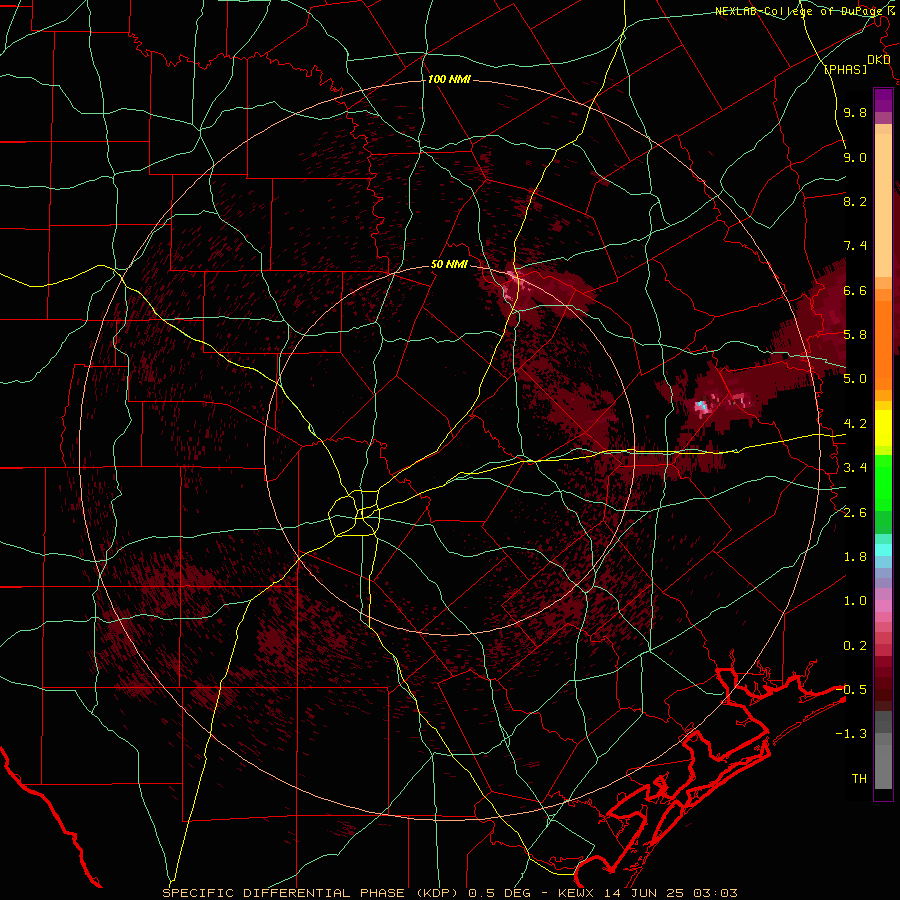Image resolution: width=900 pixels, height=900 pixels.
Task: Click the 5.8 scale value
Action: [x=855, y=335]
